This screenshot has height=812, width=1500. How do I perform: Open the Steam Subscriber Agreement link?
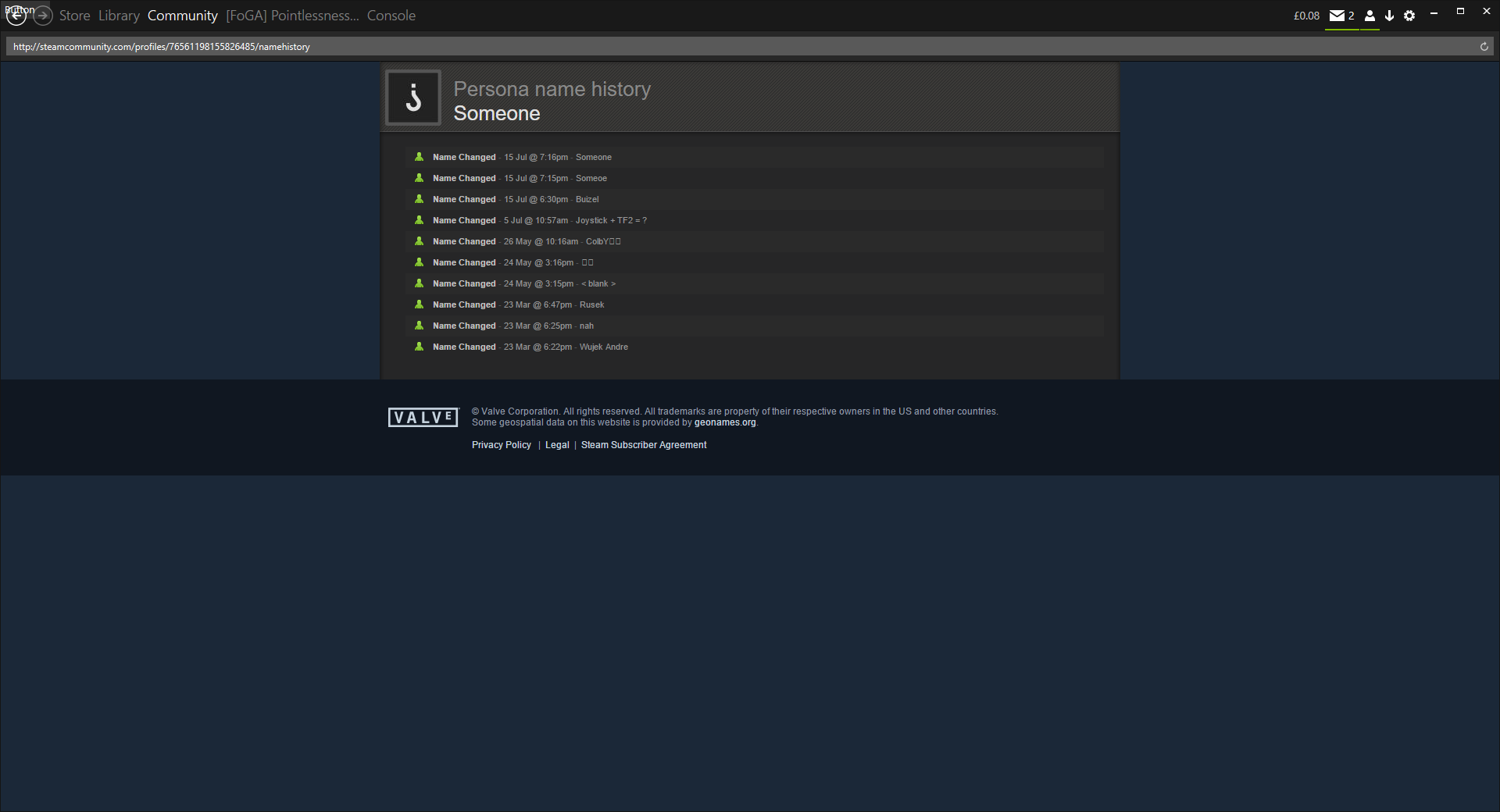point(644,445)
